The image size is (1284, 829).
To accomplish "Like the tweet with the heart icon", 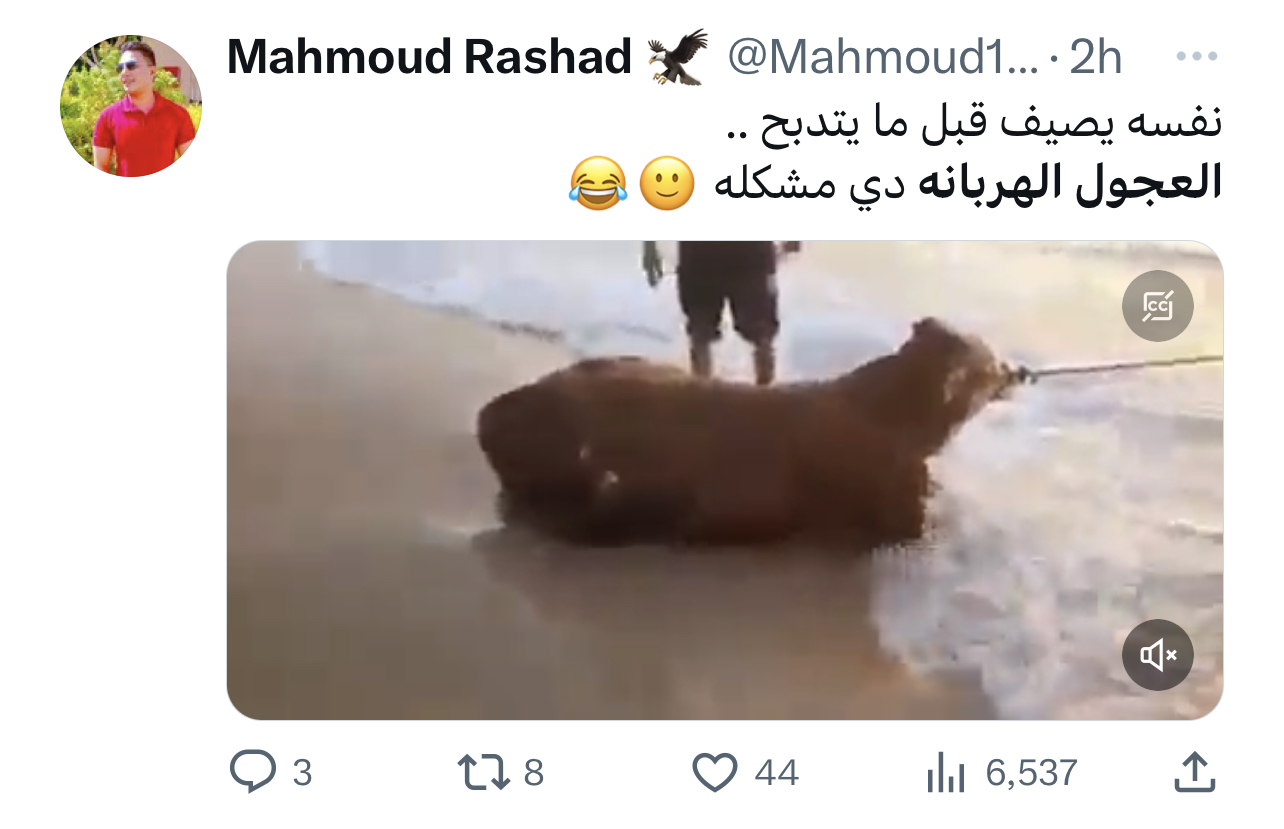I will click(x=715, y=773).
